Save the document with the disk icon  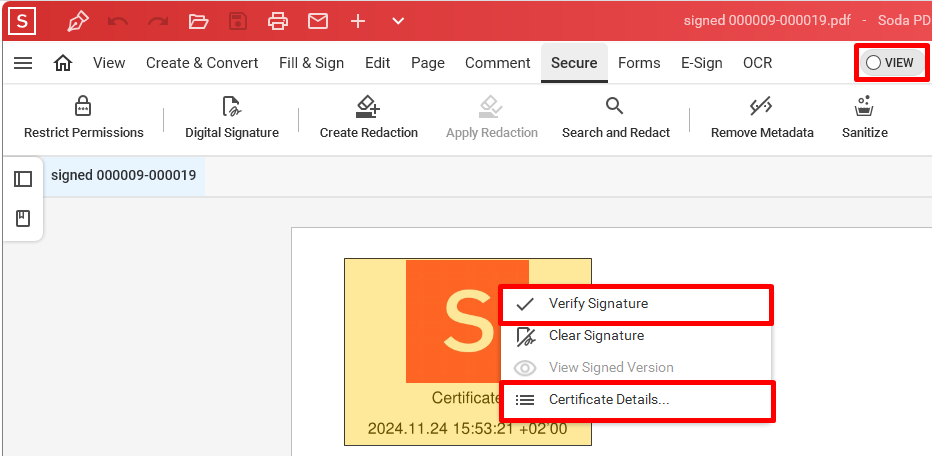point(238,21)
